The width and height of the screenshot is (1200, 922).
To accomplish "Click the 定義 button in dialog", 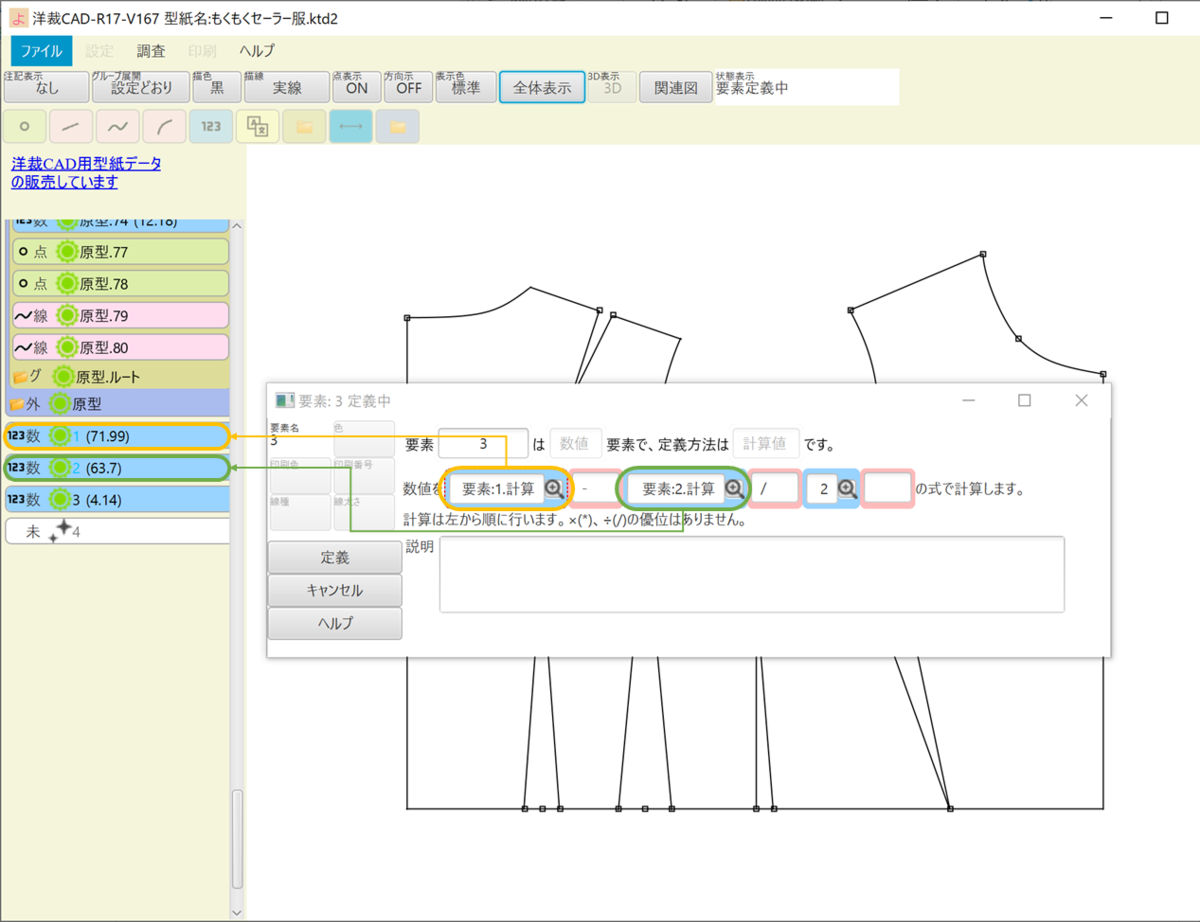I will pos(335,557).
